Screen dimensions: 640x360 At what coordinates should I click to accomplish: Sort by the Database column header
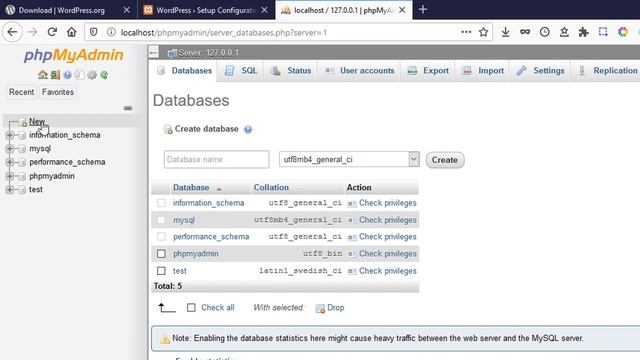pos(191,188)
